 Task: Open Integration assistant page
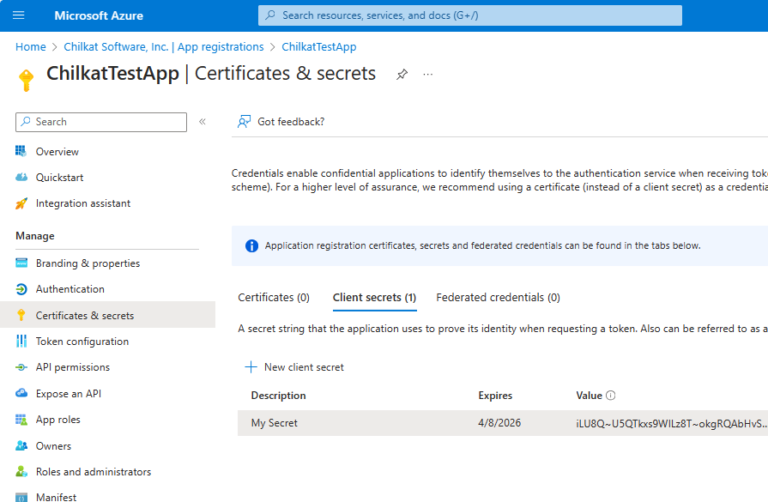pyautogui.click(x=83, y=203)
